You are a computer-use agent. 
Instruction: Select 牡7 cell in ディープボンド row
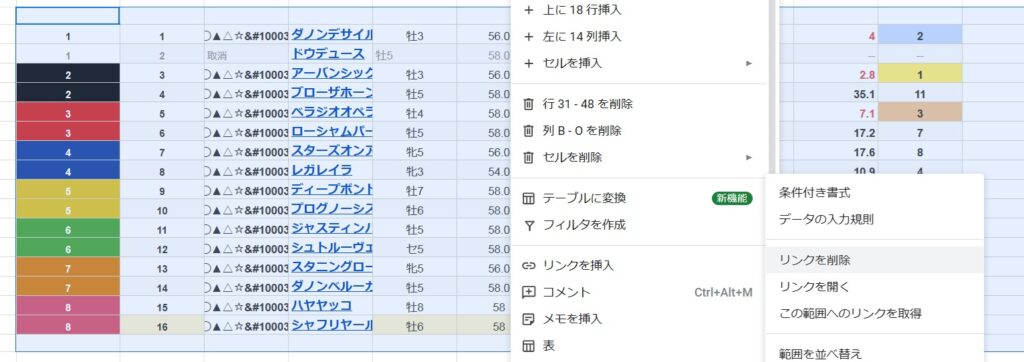pos(415,191)
